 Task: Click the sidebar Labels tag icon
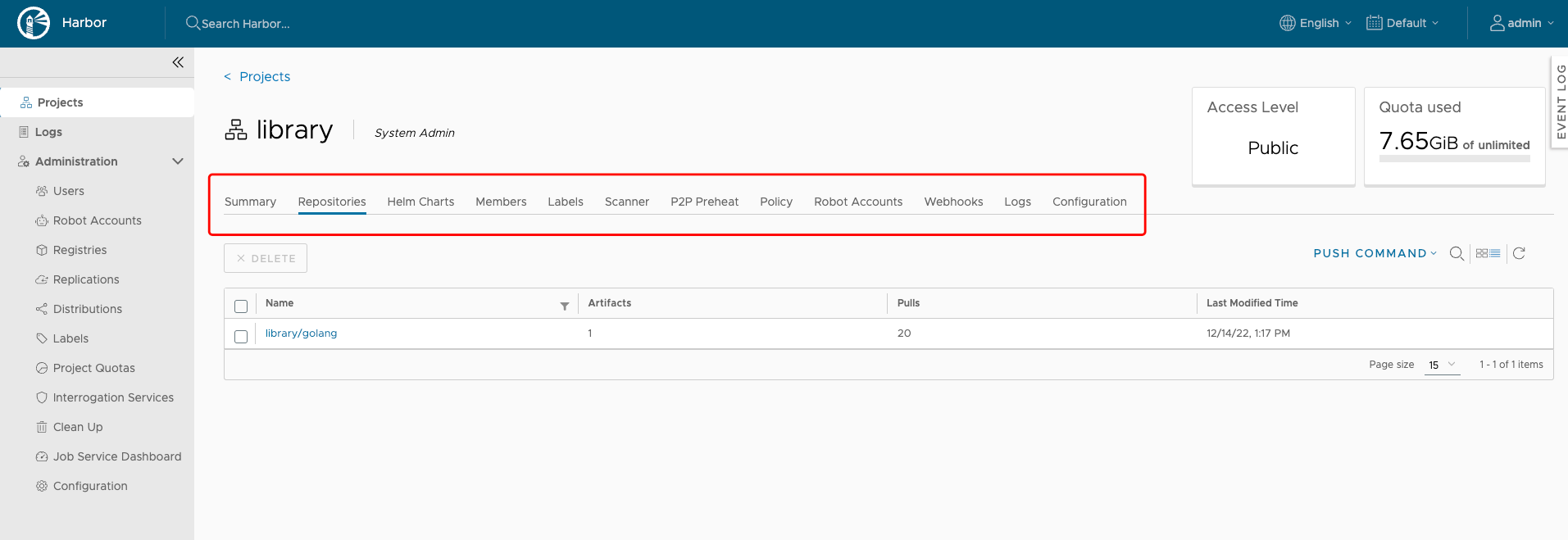tap(42, 338)
